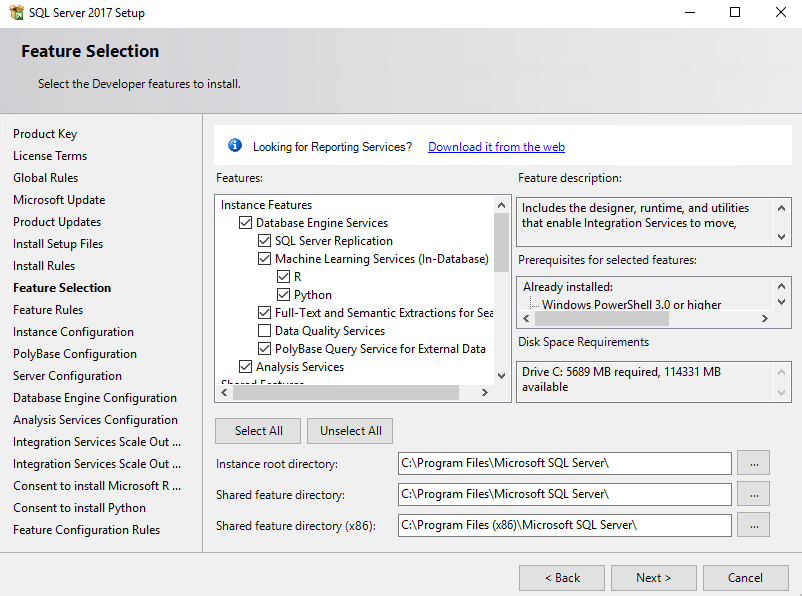Click Consent to install Python step

click(79, 507)
